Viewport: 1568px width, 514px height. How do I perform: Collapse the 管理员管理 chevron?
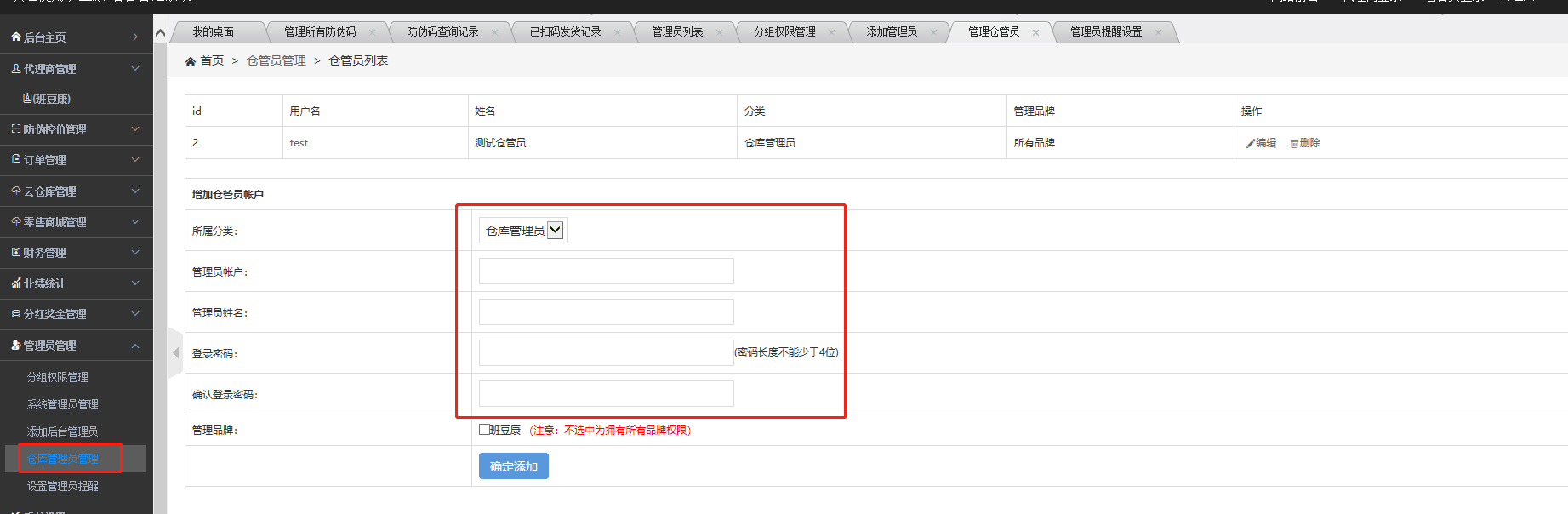pyautogui.click(x=135, y=346)
